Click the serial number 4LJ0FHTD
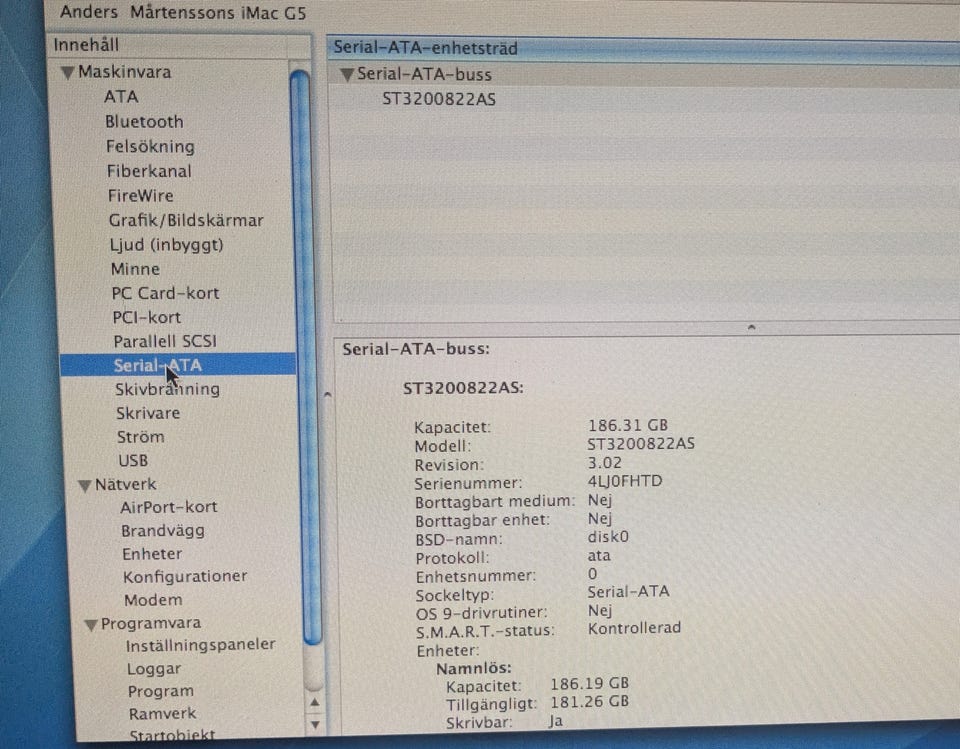 pyautogui.click(x=624, y=481)
